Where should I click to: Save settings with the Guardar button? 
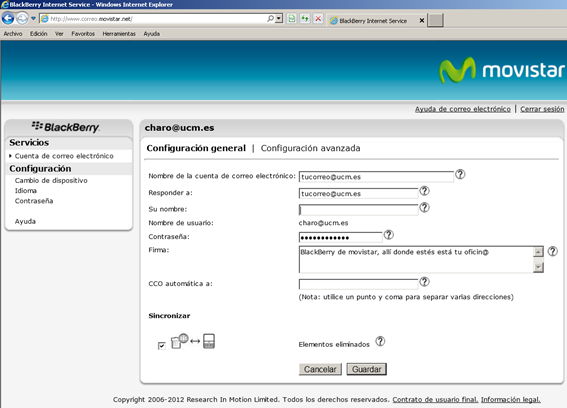pos(367,369)
